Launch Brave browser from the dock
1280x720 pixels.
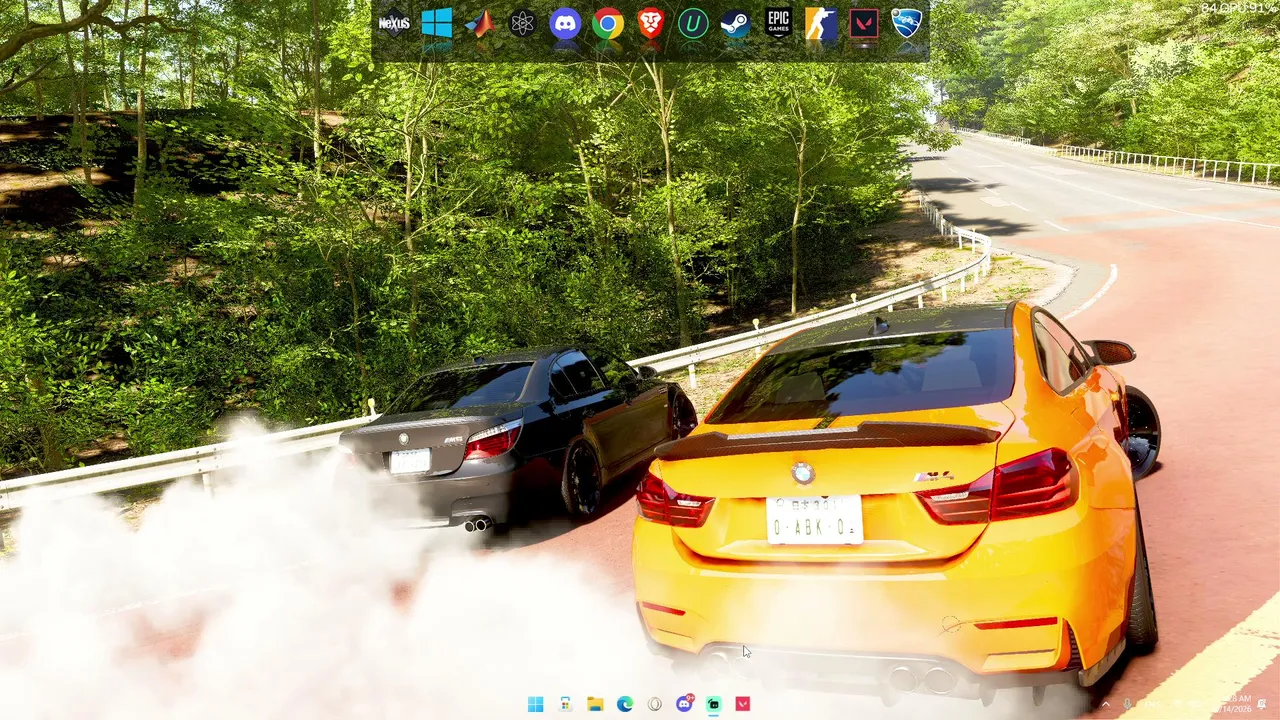pos(651,23)
